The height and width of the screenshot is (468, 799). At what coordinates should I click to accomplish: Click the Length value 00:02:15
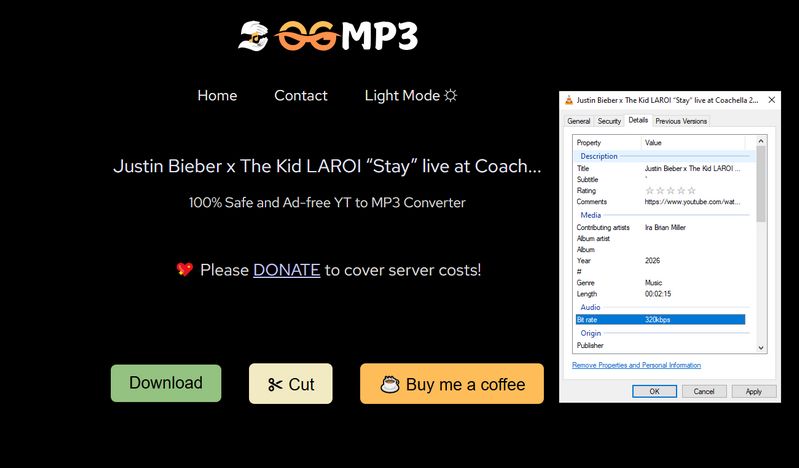pyautogui.click(x=658, y=294)
